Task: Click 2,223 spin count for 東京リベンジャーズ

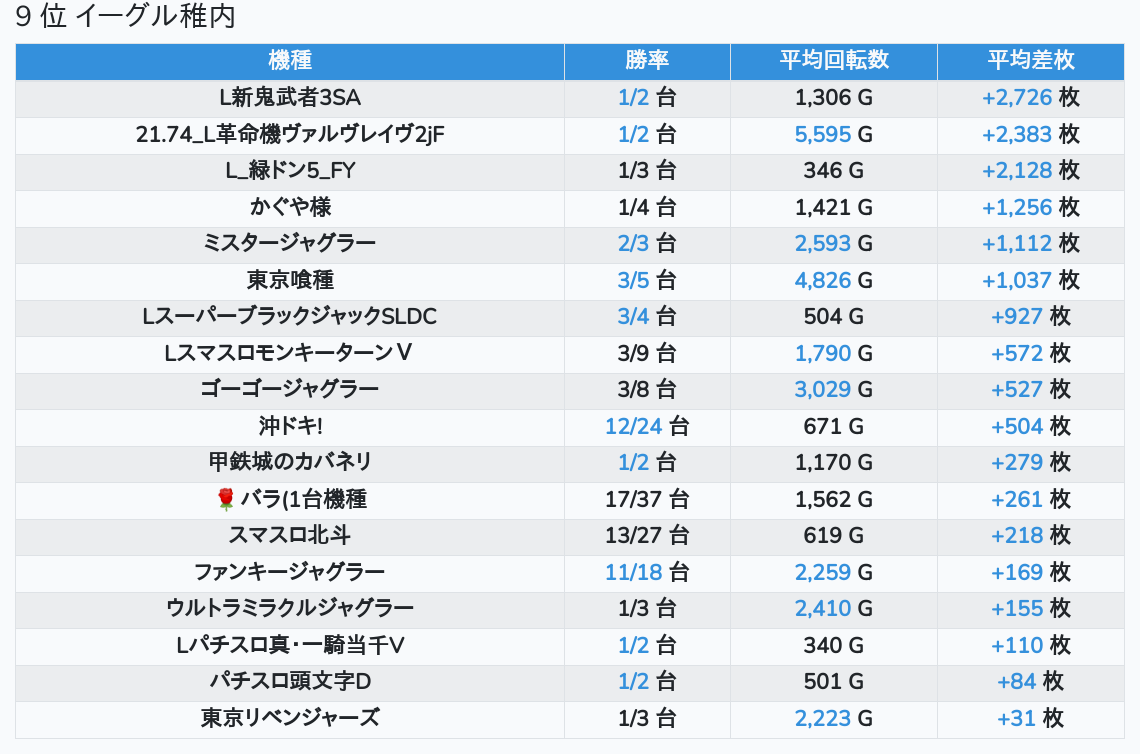Action: coord(822,718)
